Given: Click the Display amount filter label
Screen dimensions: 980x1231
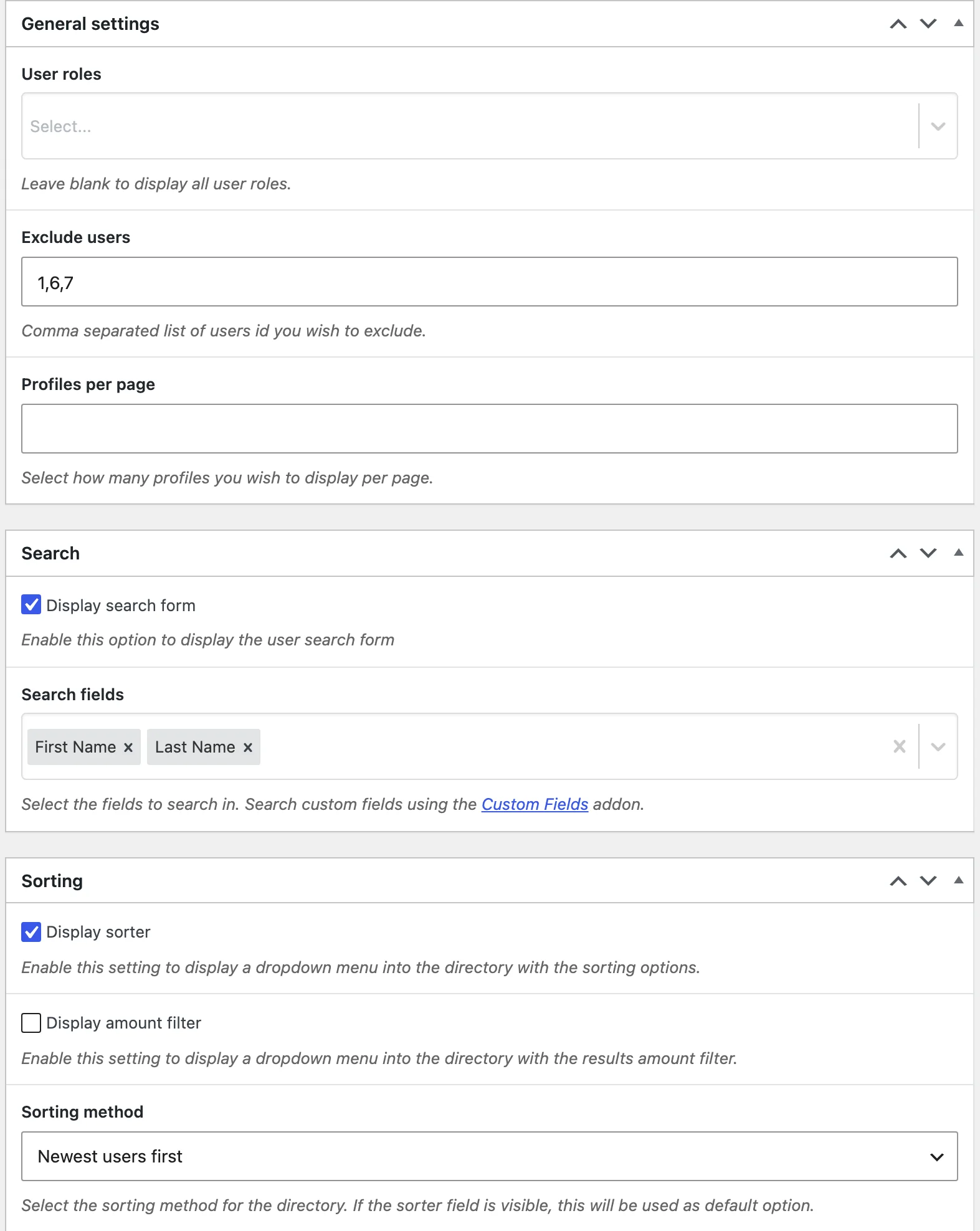Looking at the screenshot, I should coord(124,1023).
